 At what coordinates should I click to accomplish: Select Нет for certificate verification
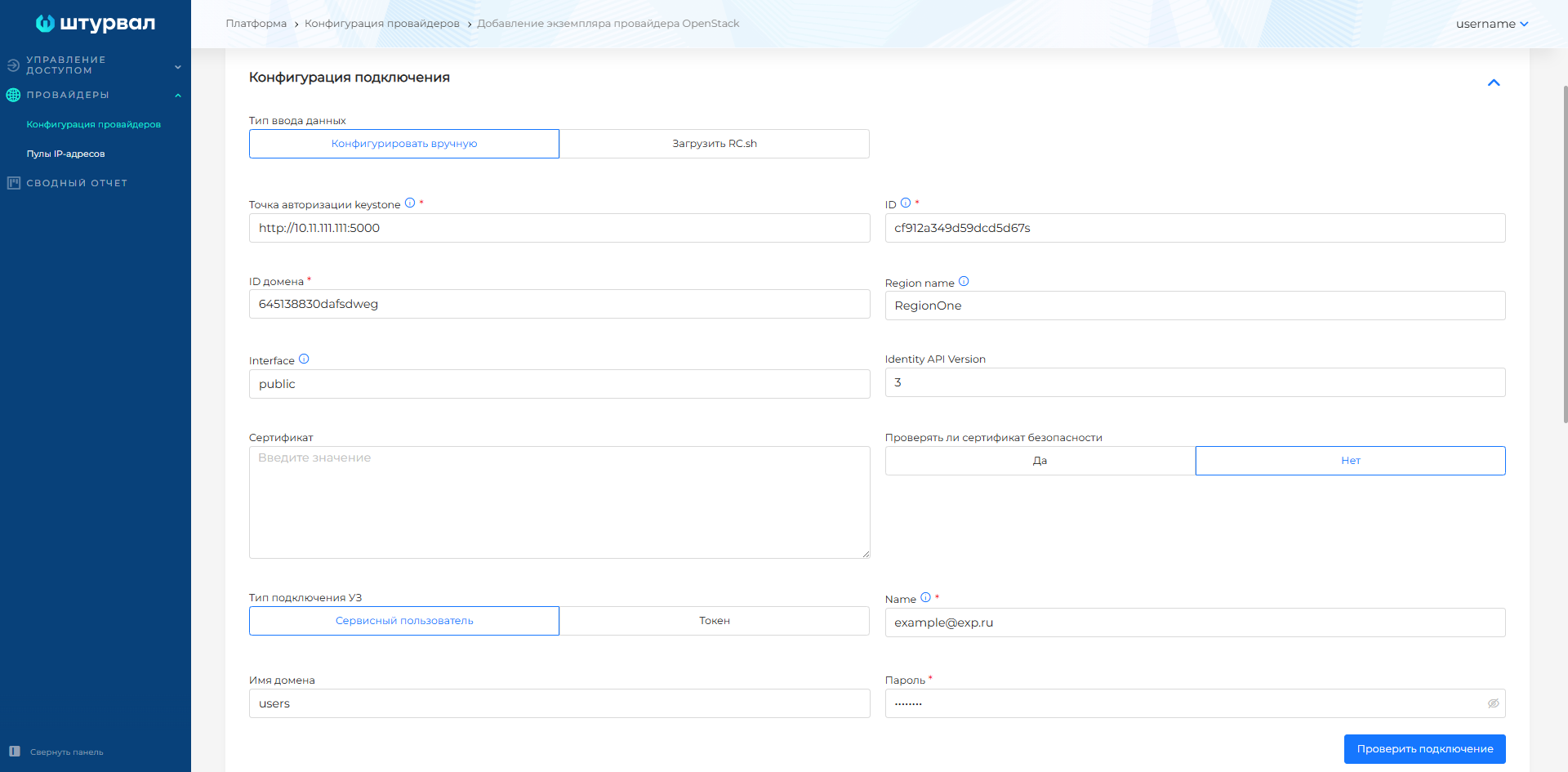(x=1350, y=461)
